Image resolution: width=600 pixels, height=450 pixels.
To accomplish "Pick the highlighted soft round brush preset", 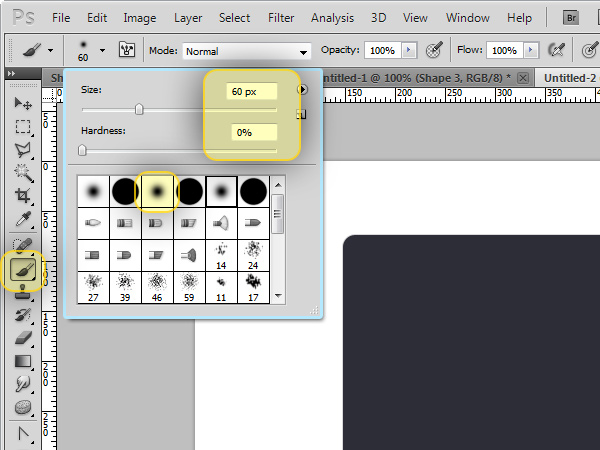I will tap(157, 191).
